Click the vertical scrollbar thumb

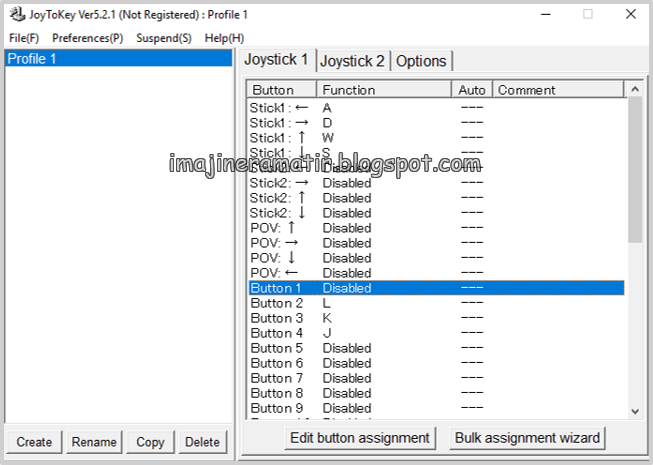click(635, 170)
